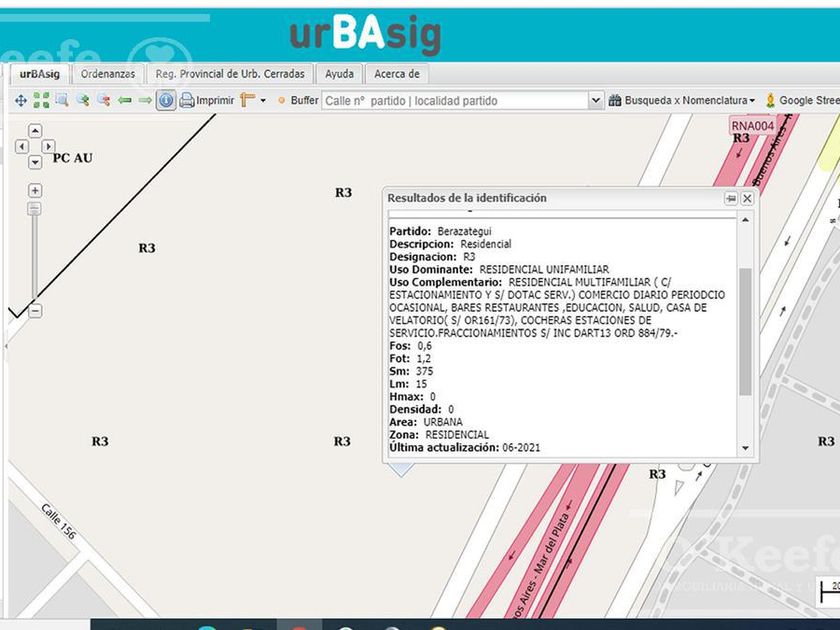This screenshot has width=840, height=630.
Task: Expand the address search combo arrow
Action: tap(595, 101)
